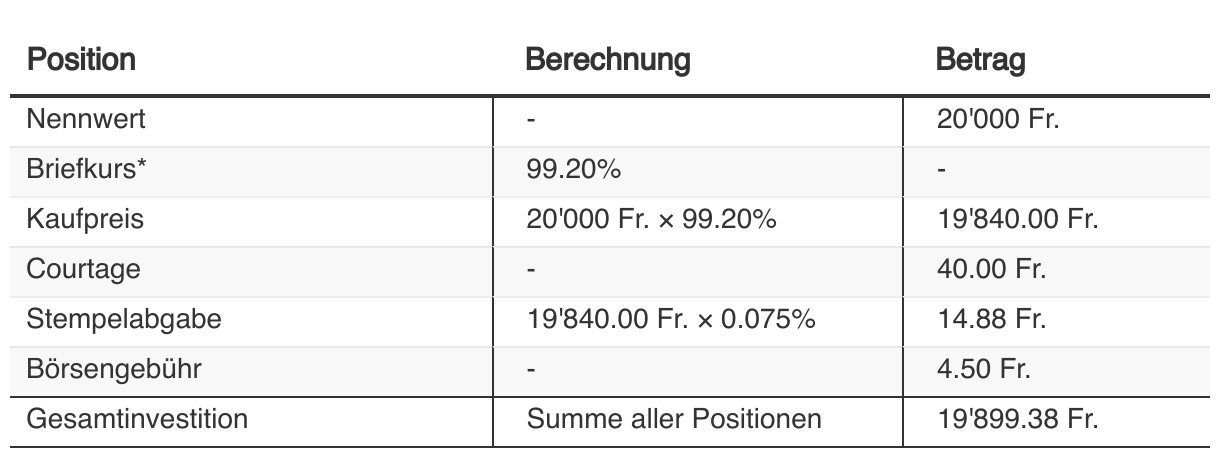Click the 19'899.38 Fr. total amount
The width and height of the screenshot is (1220, 458).
1017,419
